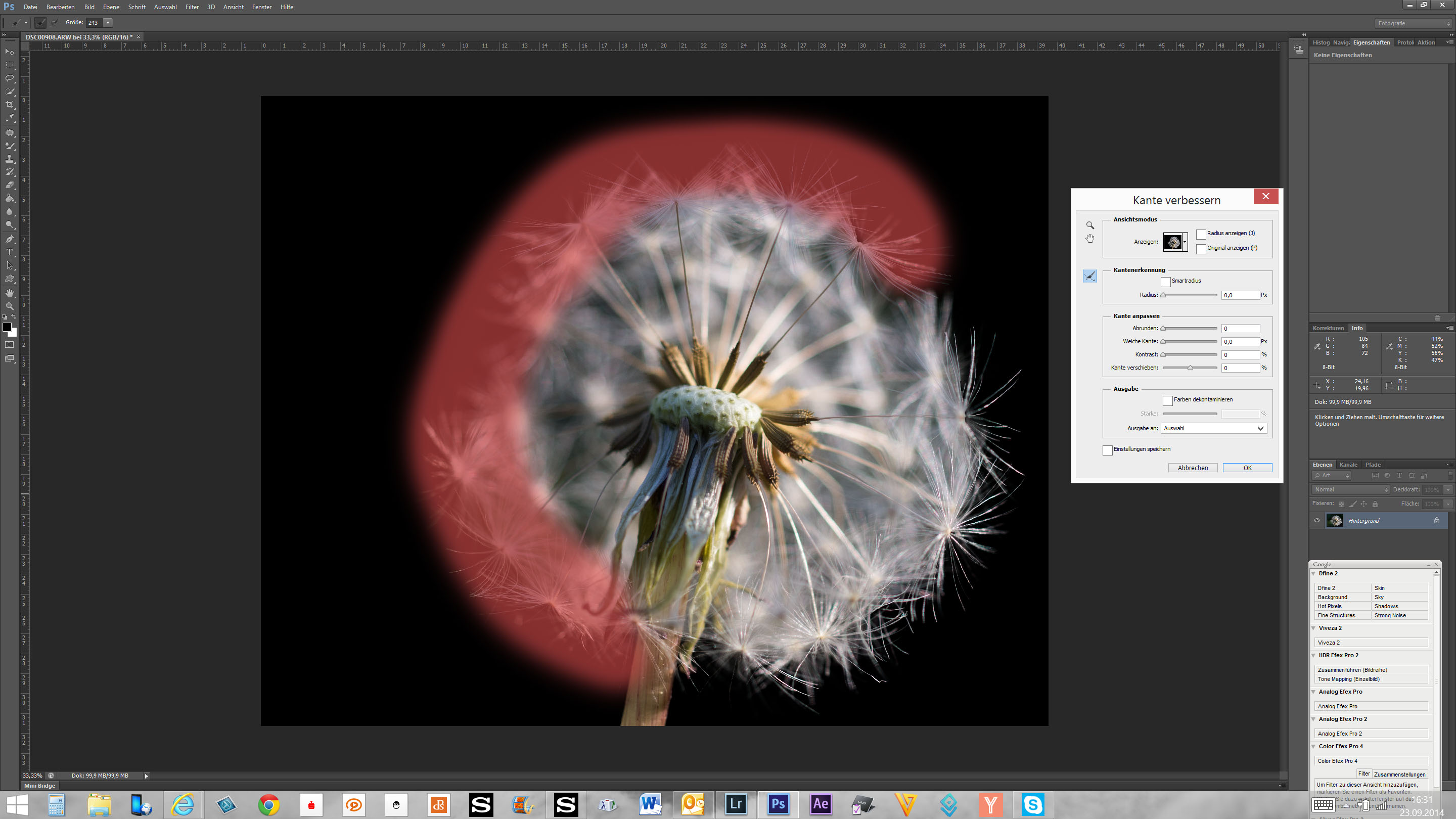Select the Eyedropper tool
This screenshot has height=819, width=1456.
tap(10, 119)
